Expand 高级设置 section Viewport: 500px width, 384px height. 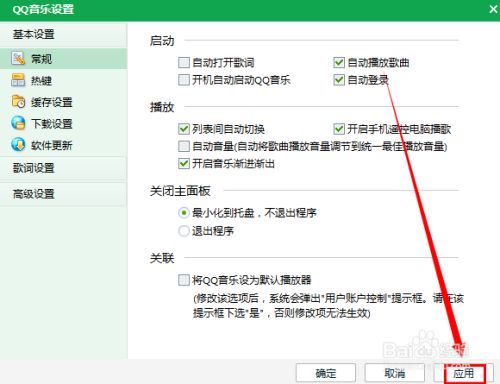point(63,194)
